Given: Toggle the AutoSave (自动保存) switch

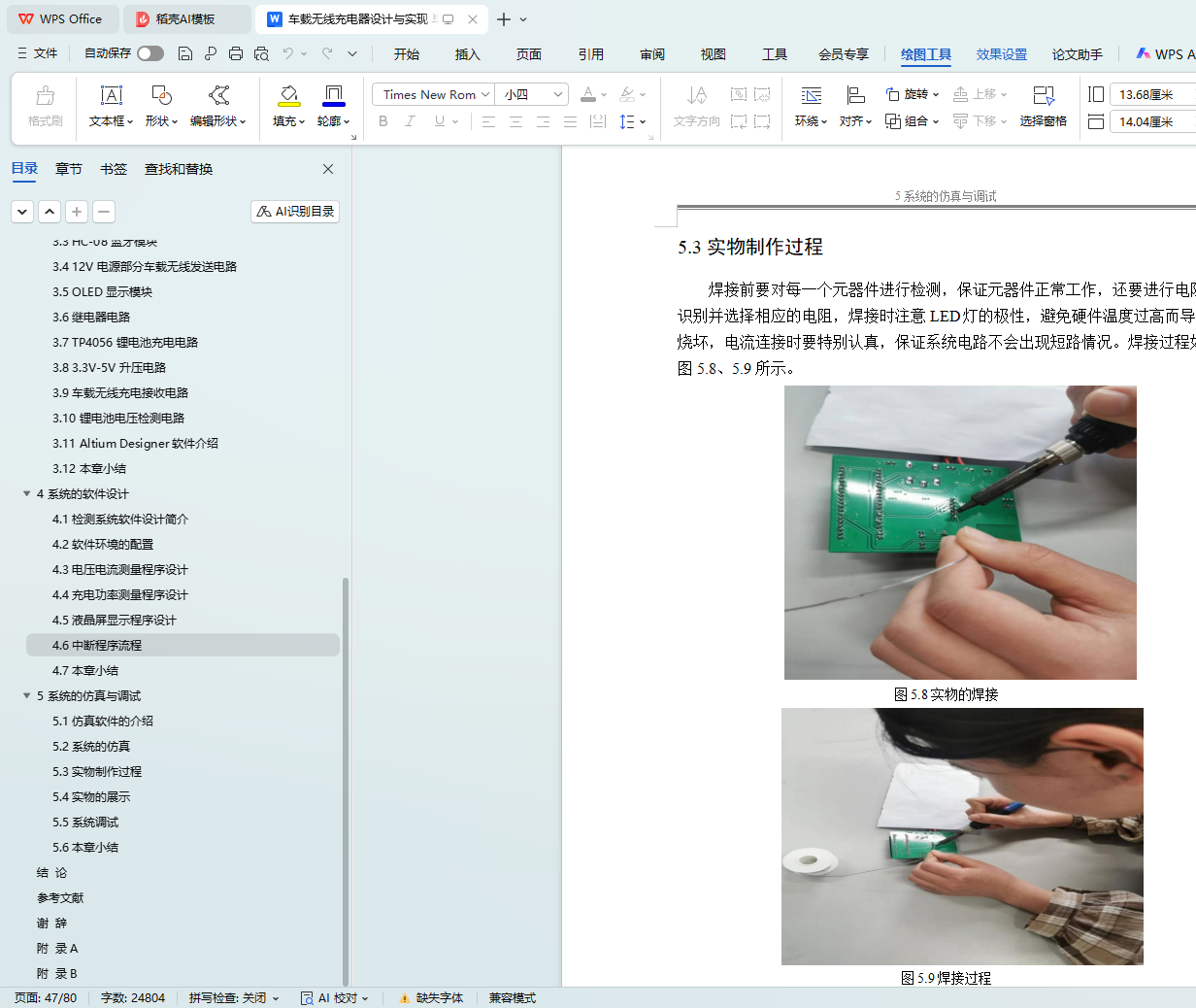Looking at the screenshot, I should [x=150, y=53].
